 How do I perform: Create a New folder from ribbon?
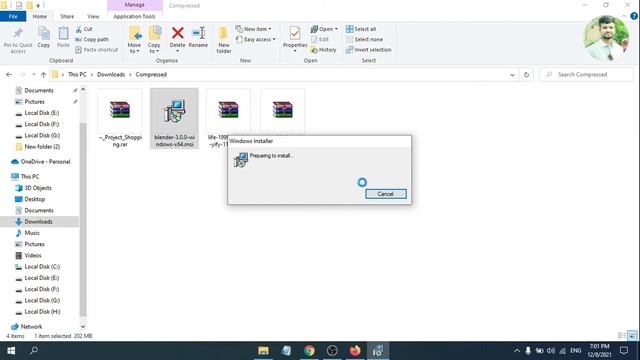224,40
